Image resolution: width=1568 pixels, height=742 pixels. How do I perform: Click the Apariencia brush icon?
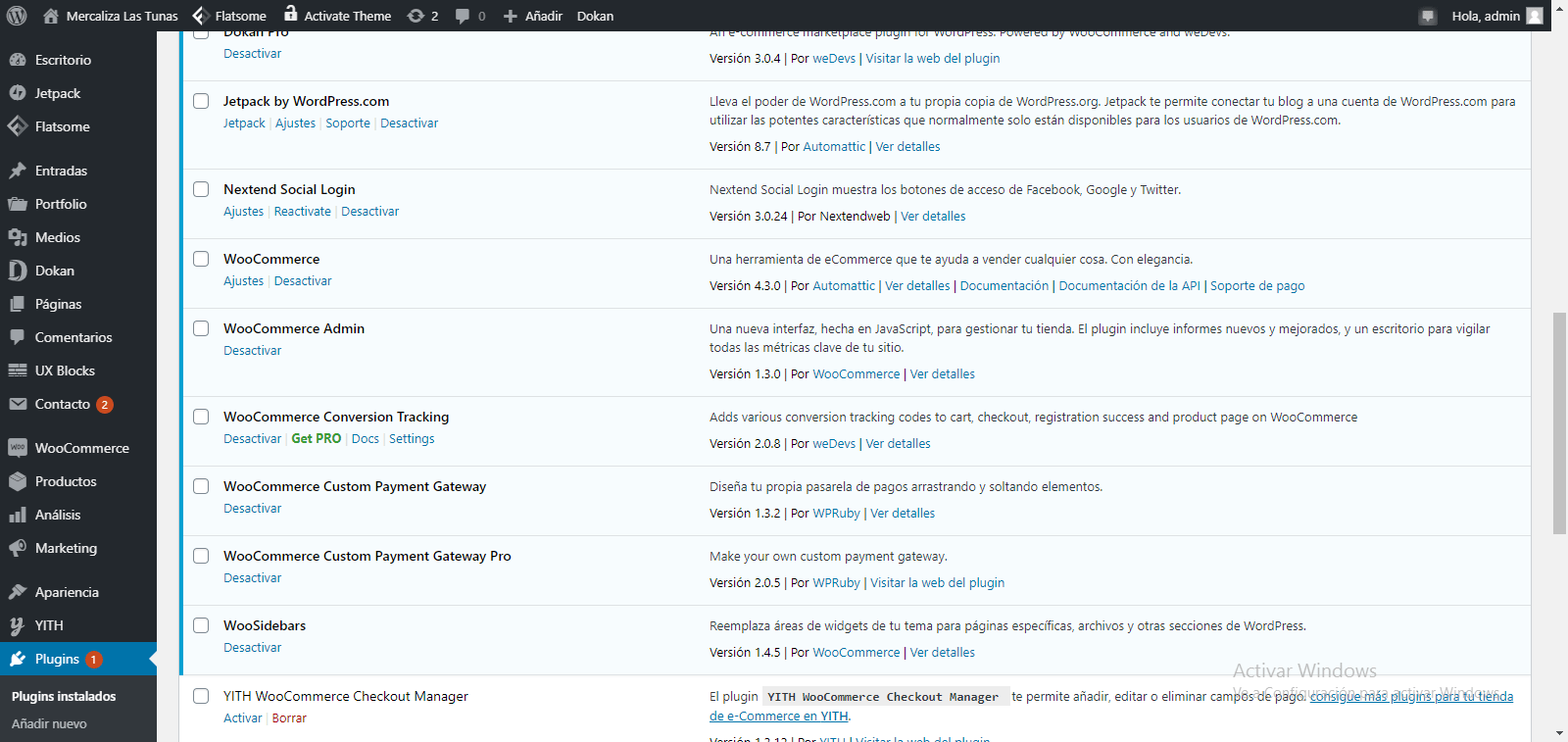(x=18, y=592)
